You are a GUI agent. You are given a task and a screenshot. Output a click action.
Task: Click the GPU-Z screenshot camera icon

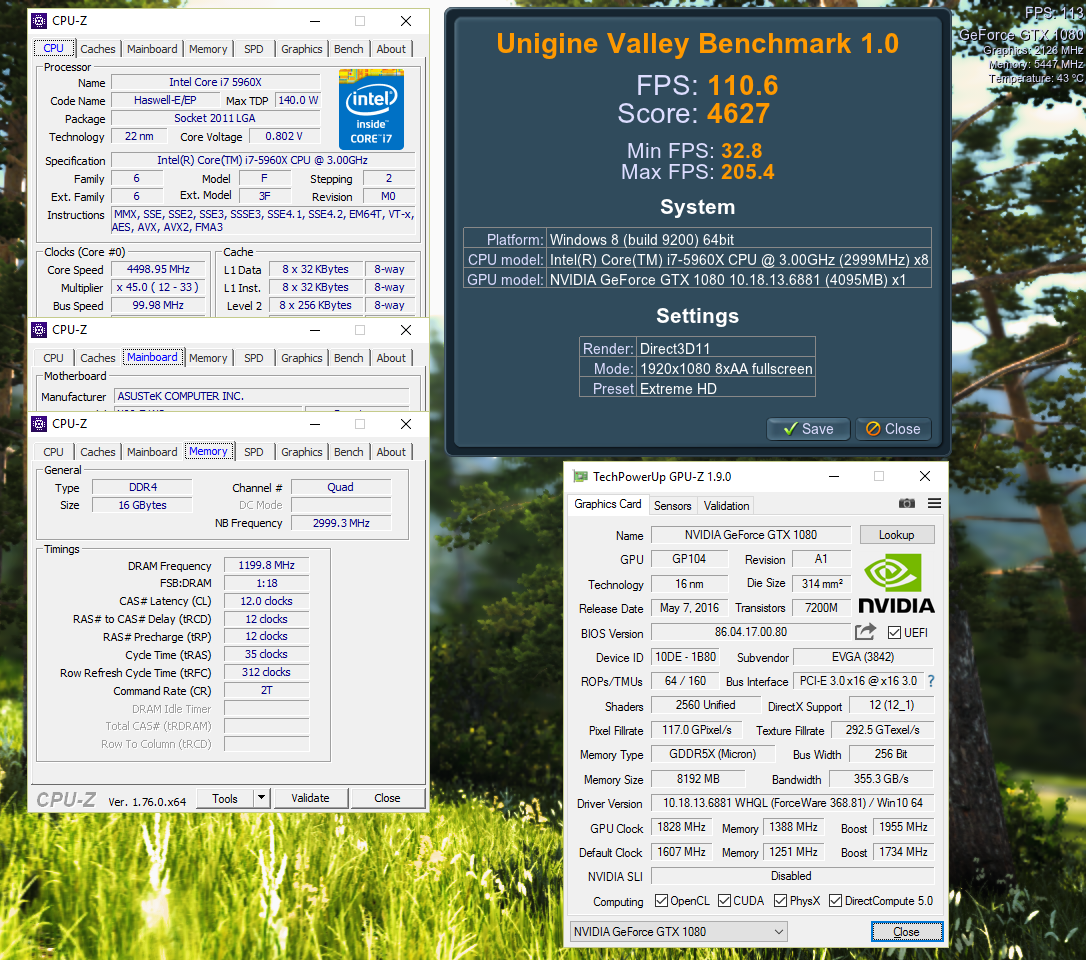click(906, 504)
